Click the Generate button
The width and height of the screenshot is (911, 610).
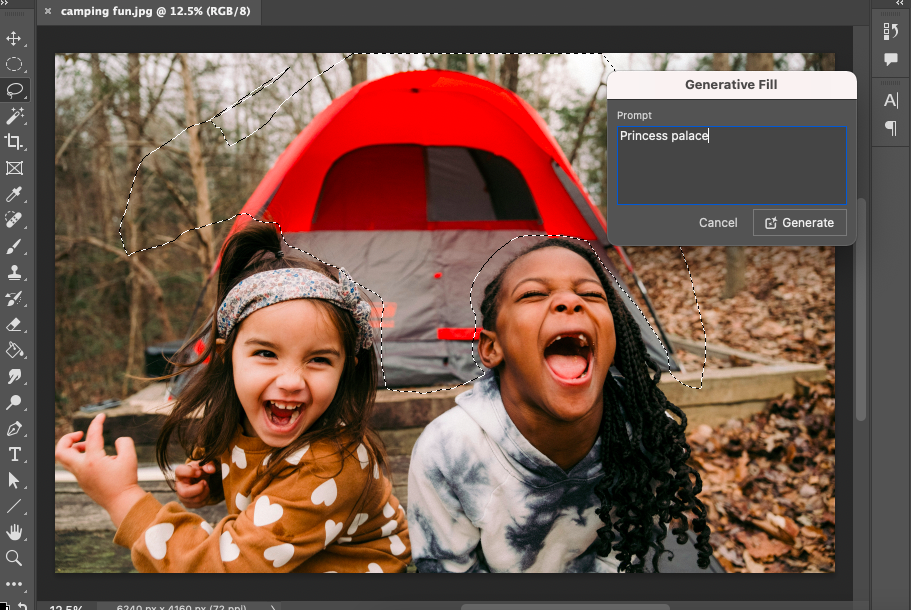tap(799, 223)
